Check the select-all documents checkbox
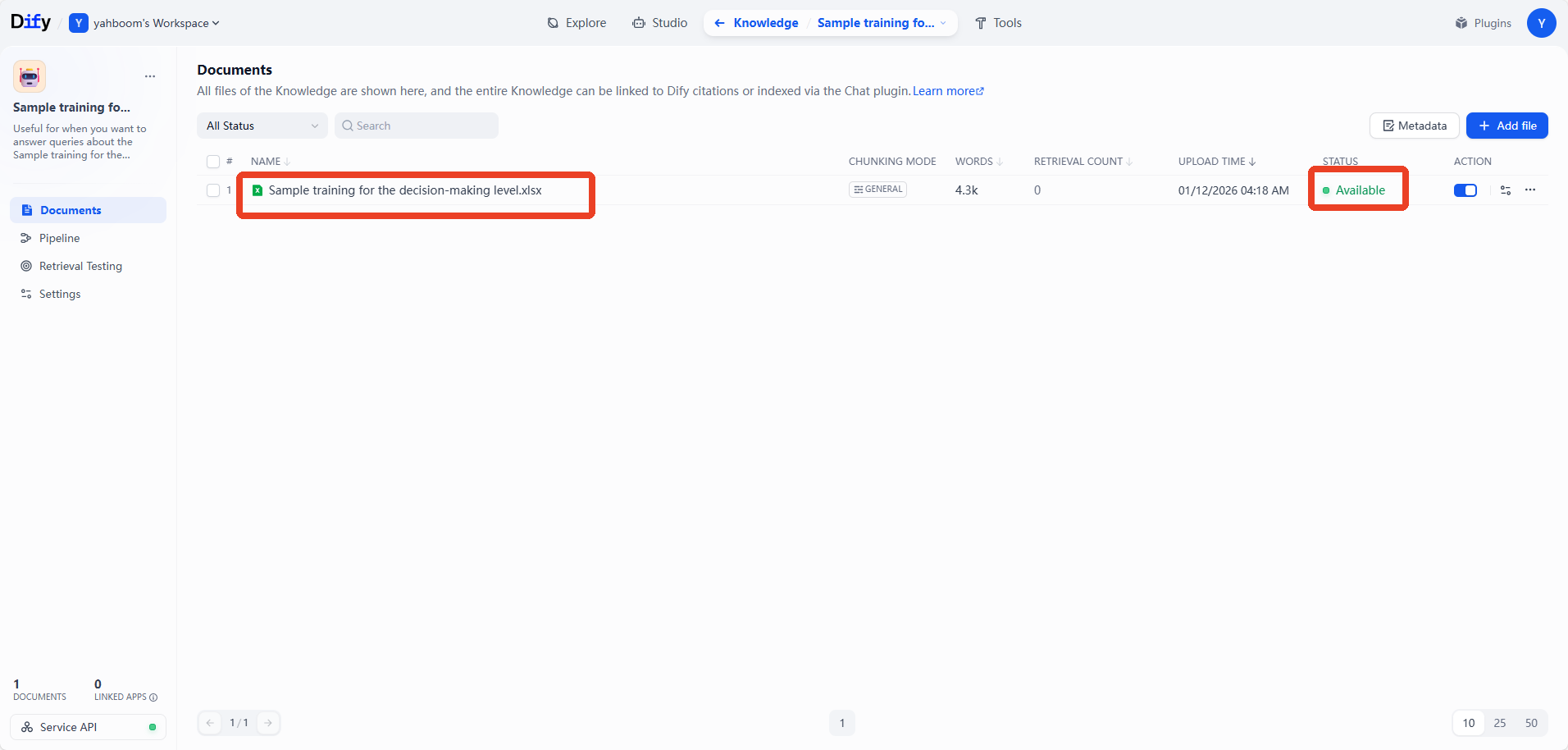This screenshot has width=1568, height=750. coord(213,162)
